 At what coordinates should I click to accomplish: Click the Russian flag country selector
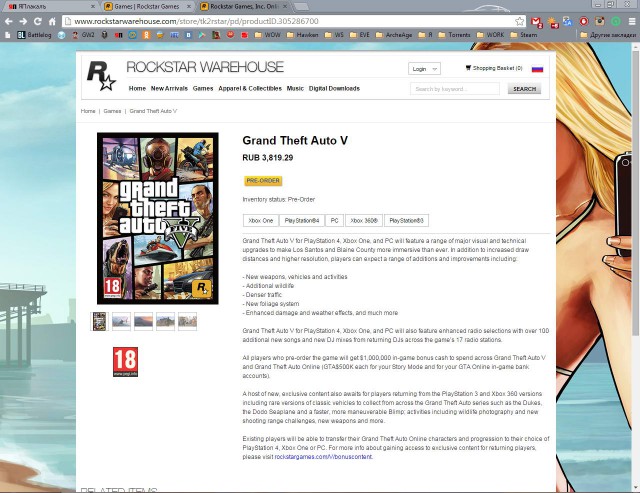point(537,69)
